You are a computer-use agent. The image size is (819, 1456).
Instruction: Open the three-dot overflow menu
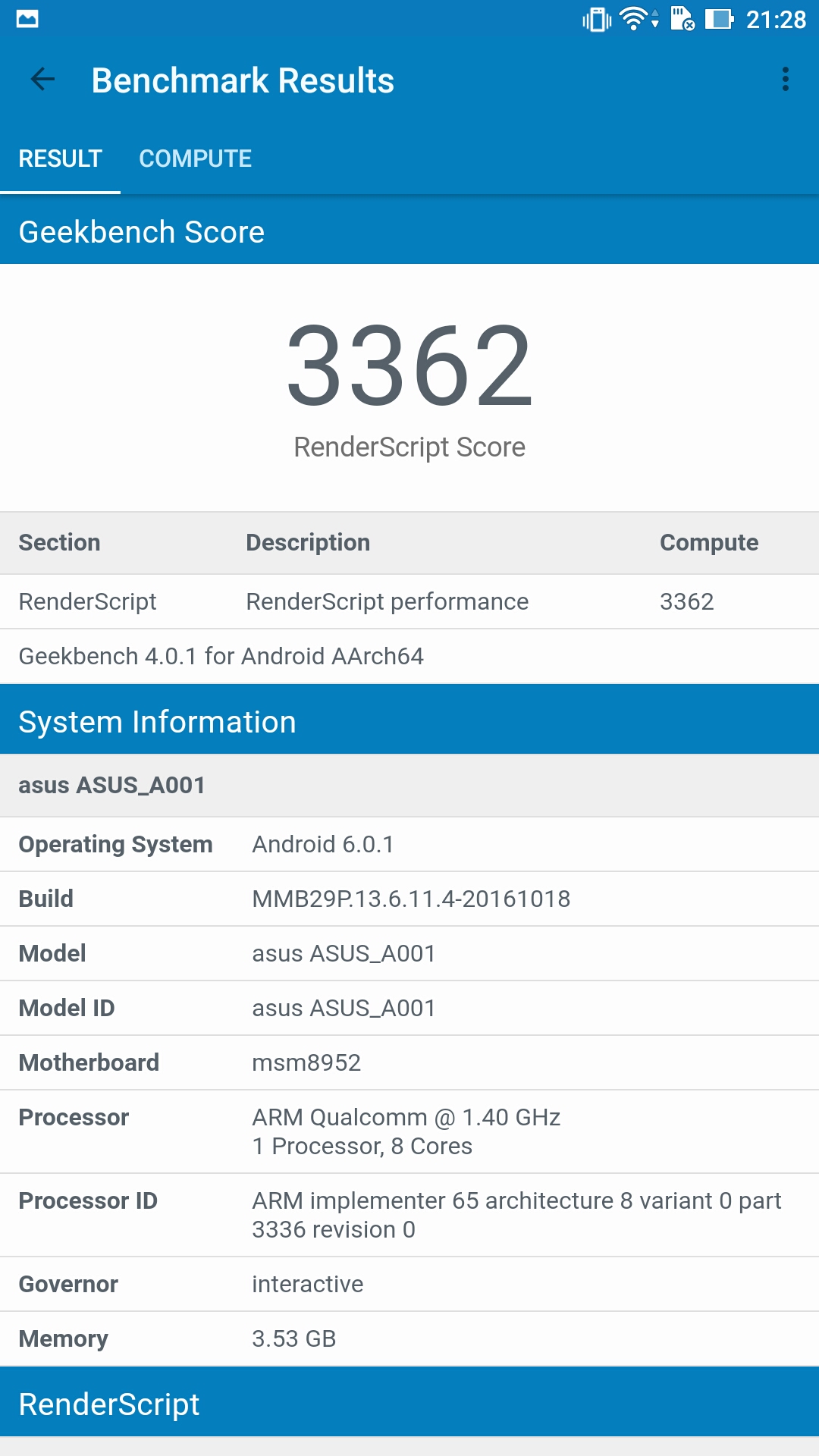(x=786, y=79)
